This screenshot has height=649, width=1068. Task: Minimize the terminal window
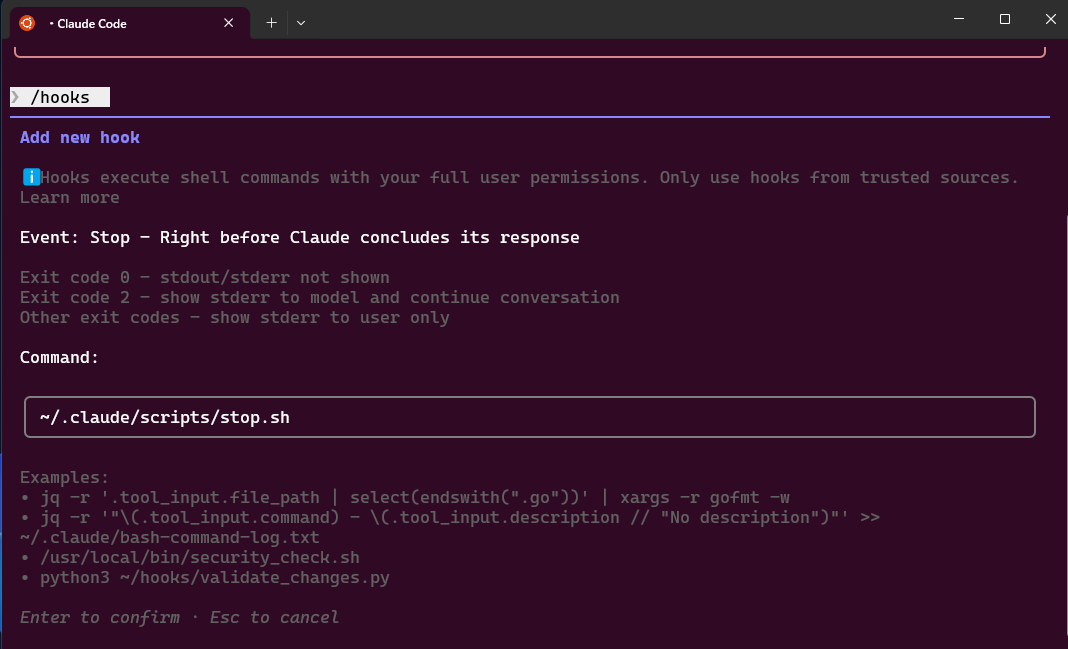(x=959, y=19)
